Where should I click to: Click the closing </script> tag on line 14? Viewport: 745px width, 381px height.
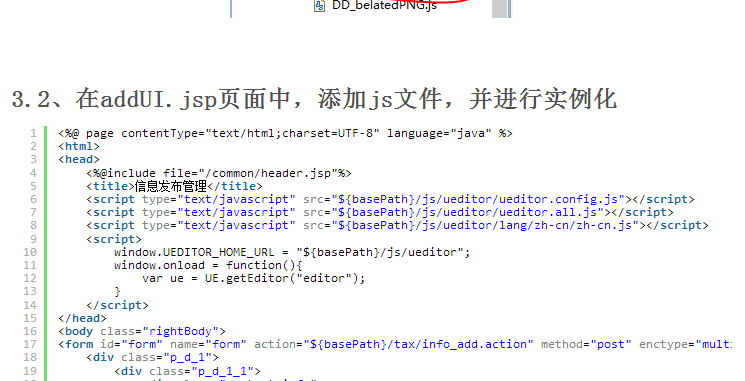pyautogui.click(x=117, y=305)
